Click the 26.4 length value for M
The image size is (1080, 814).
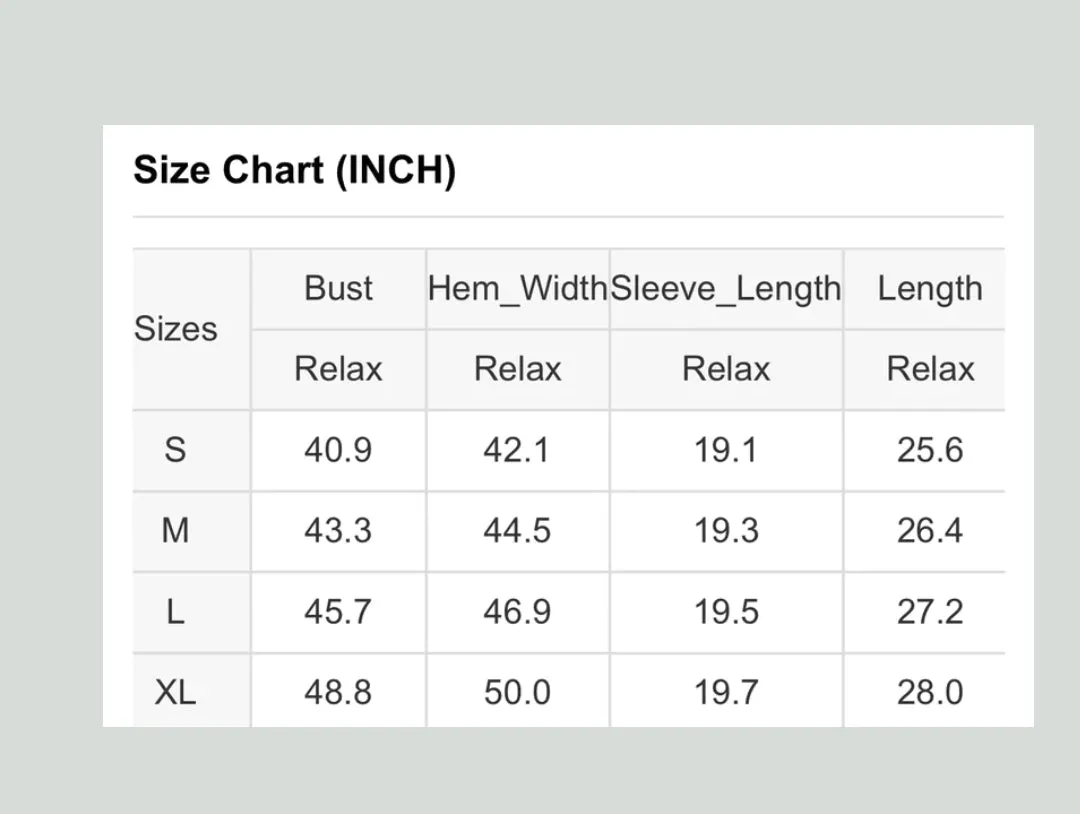(x=930, y=530)
